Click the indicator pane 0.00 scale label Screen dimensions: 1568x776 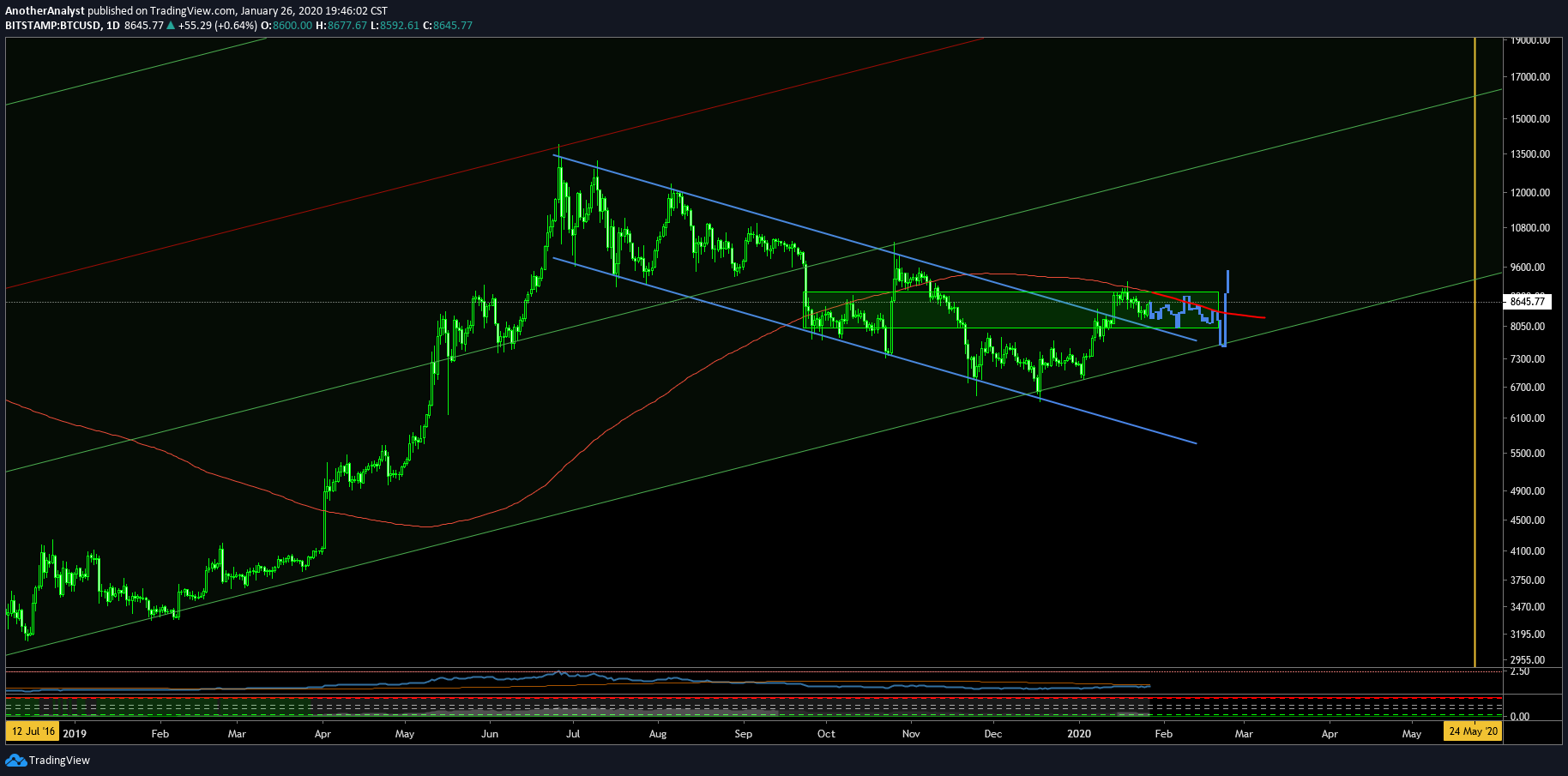click(1519, 716)
